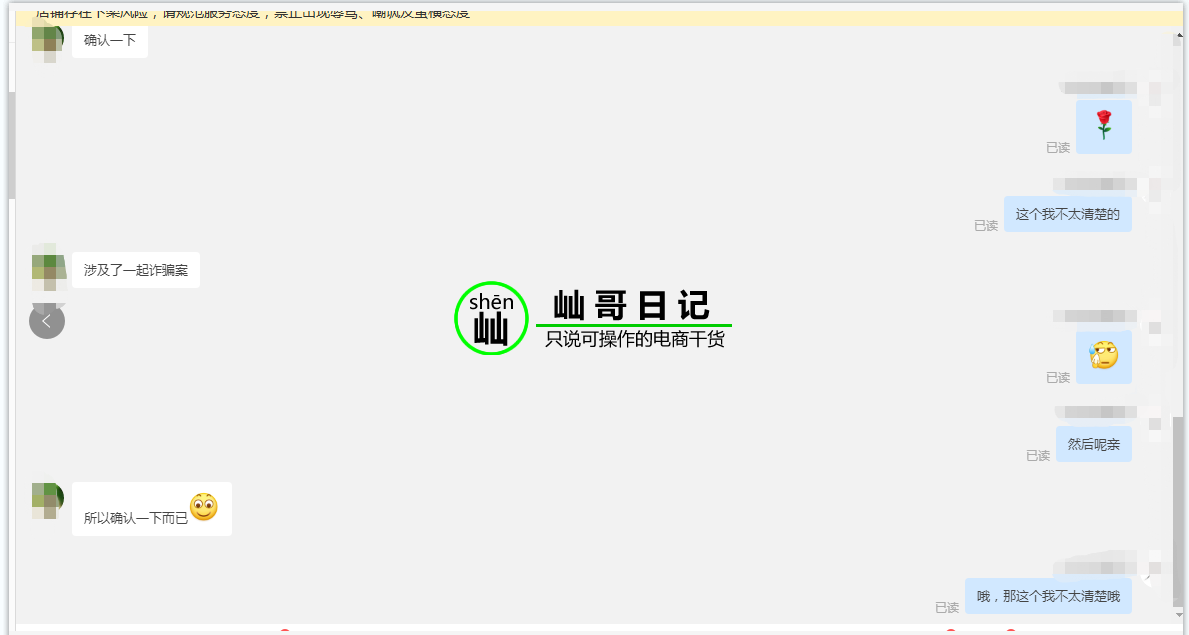Click the chat vertical scrollbar thumb
This screenshot has height=635, width=1189.
1177,514
